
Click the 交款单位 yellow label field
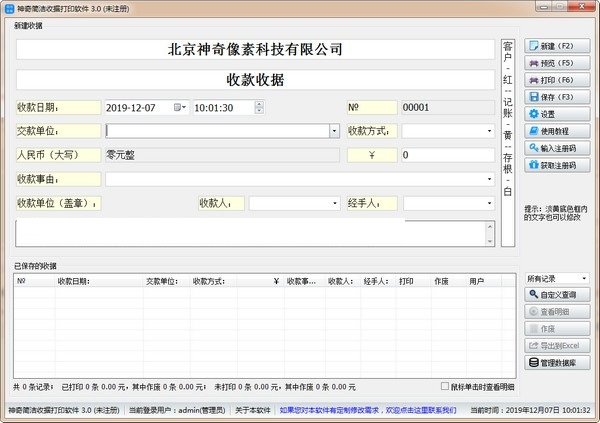(x=59, y=131)
